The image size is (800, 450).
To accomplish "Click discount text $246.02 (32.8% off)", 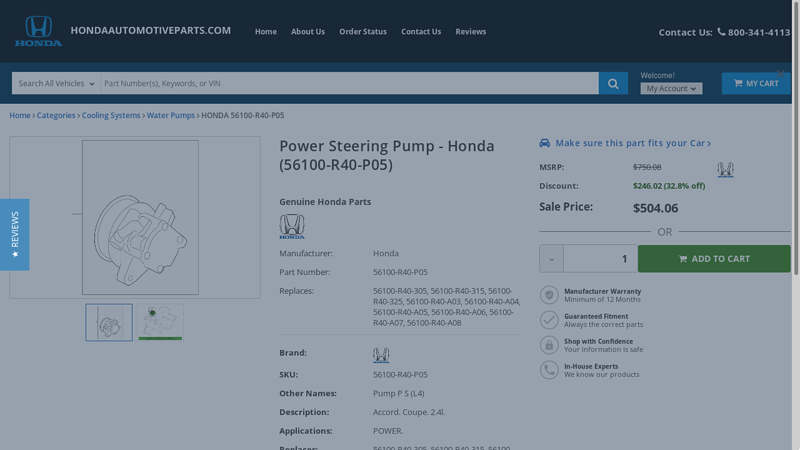I will [x=669, y=186].
